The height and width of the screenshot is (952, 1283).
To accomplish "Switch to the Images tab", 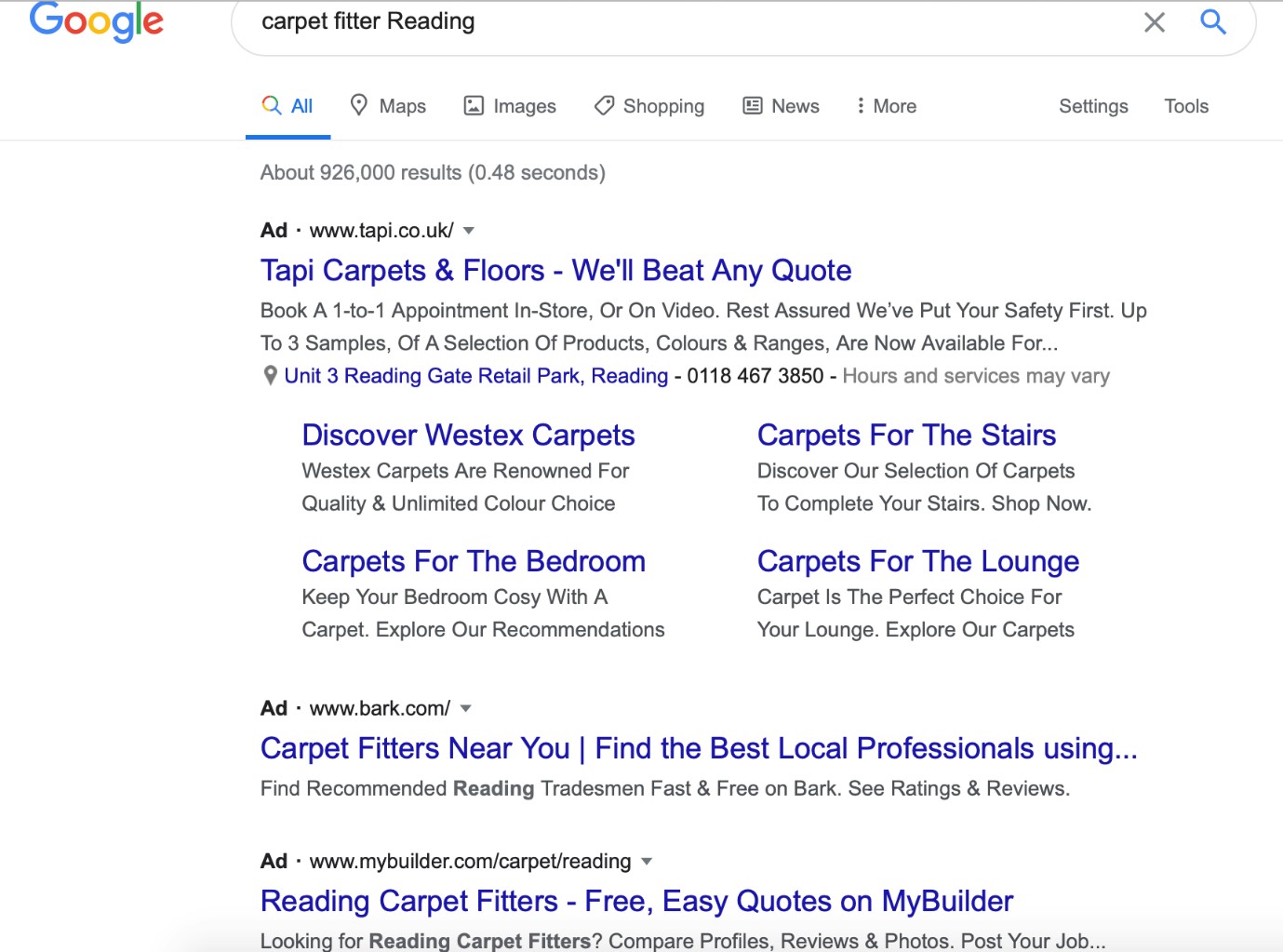I will click(x=510, y=106).
